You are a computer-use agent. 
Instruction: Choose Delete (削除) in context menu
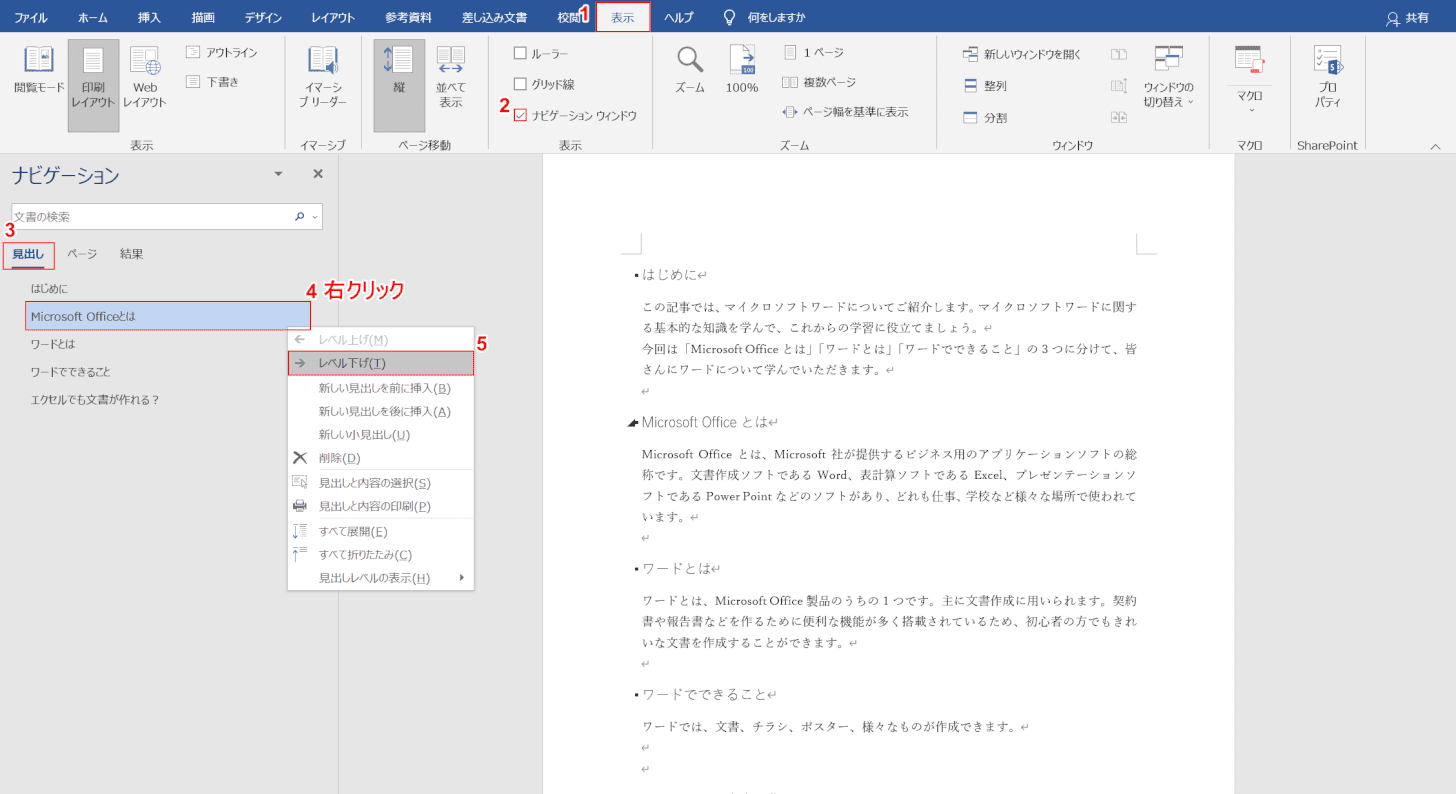point(381,457)
